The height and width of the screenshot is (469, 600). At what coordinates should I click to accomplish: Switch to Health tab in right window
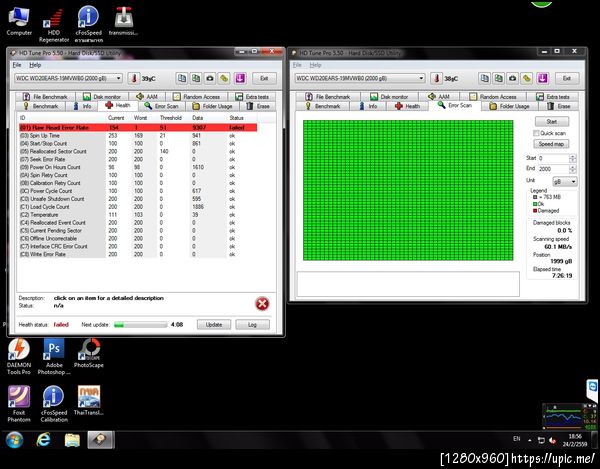pyautogui.click(x=408, y=106)
